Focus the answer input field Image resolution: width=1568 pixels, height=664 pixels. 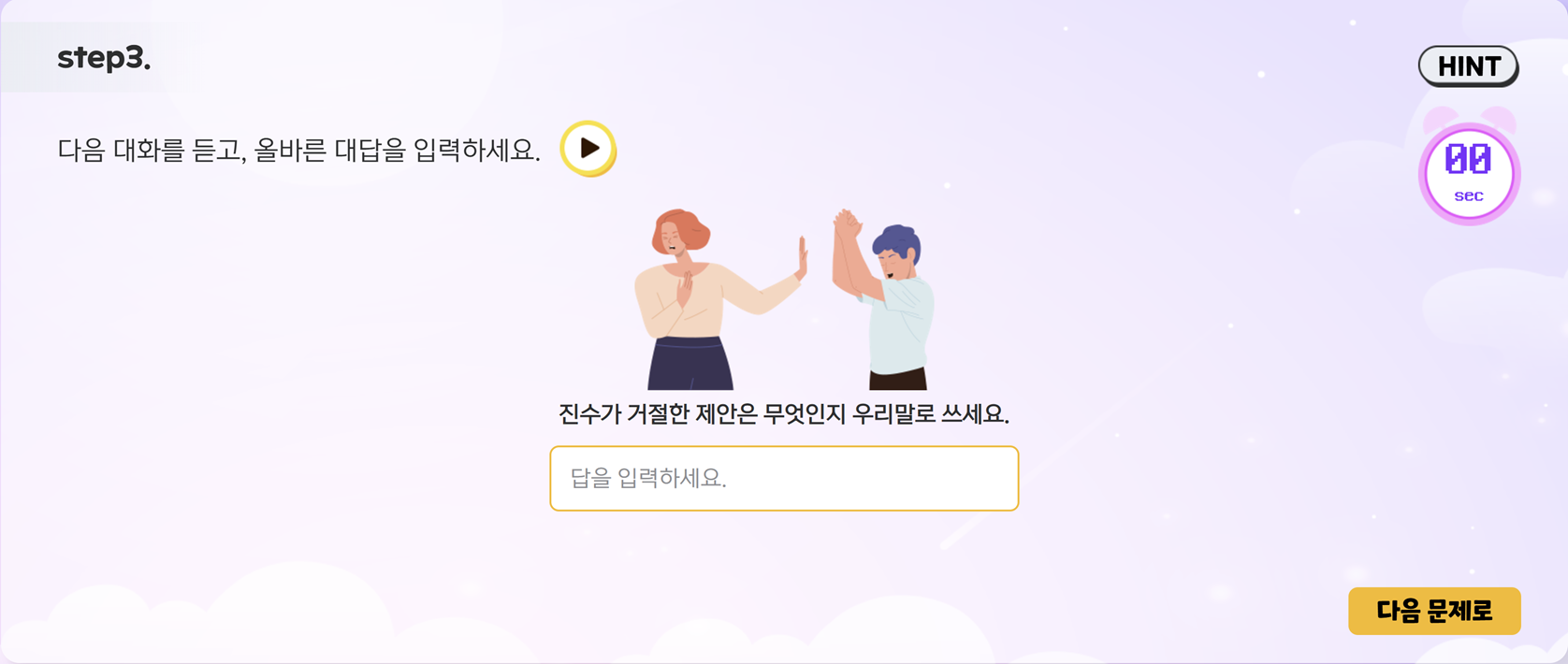coord(784,478)
